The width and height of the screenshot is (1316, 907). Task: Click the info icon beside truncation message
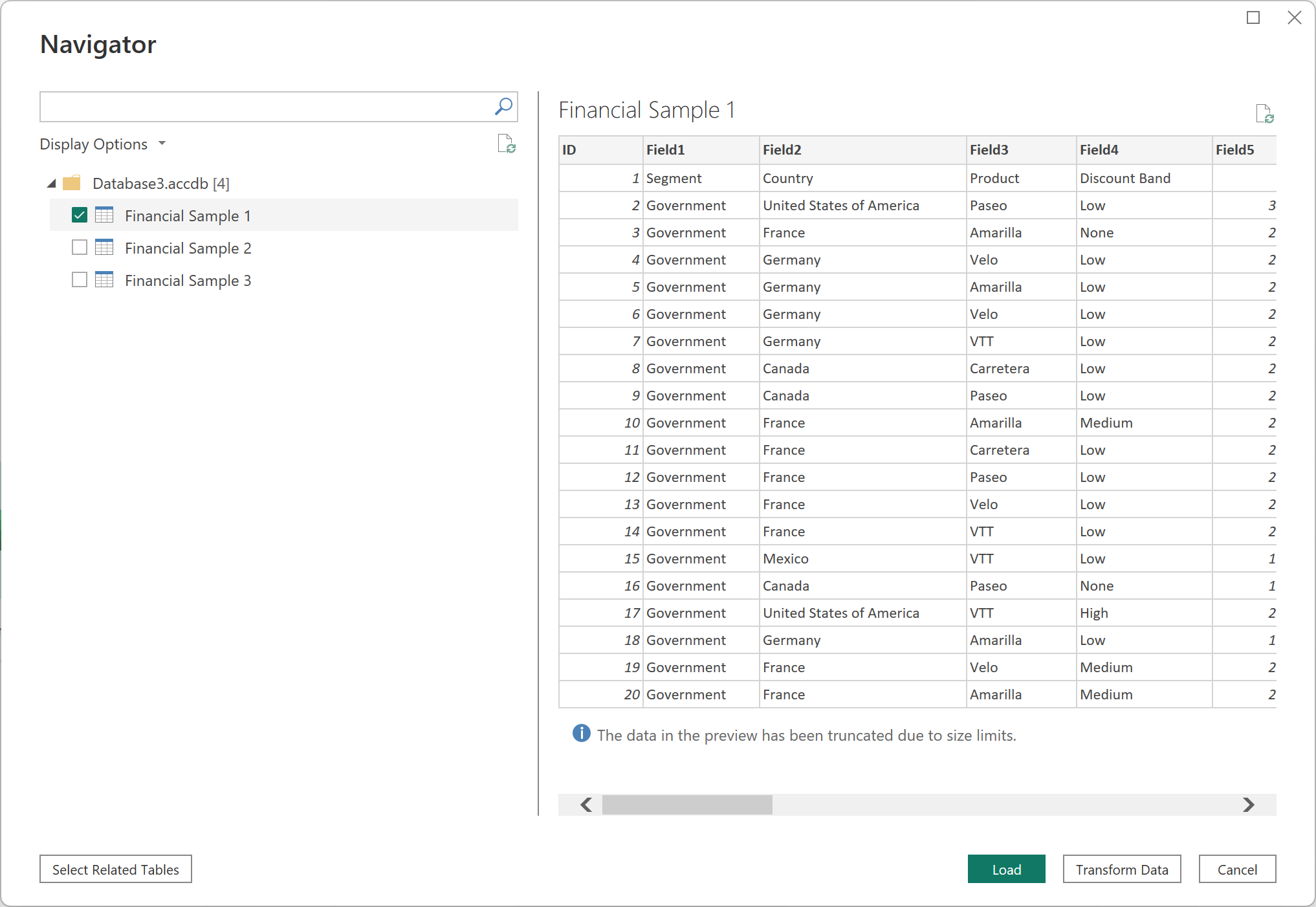(x=581, y=734)
